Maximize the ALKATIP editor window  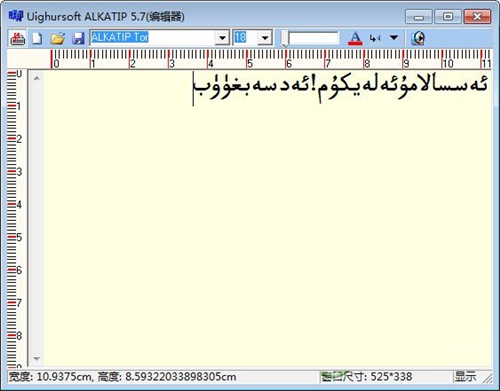pyautogui.click(x=448, y=17)
